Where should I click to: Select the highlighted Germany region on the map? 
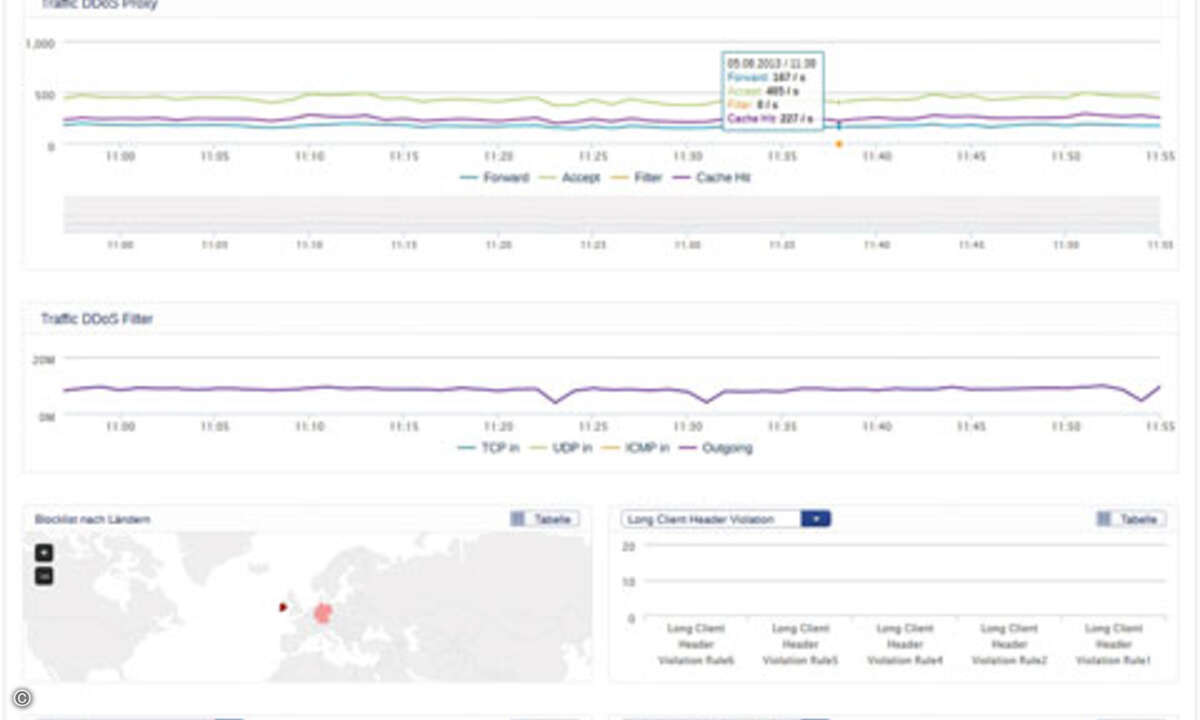[323, 612]
